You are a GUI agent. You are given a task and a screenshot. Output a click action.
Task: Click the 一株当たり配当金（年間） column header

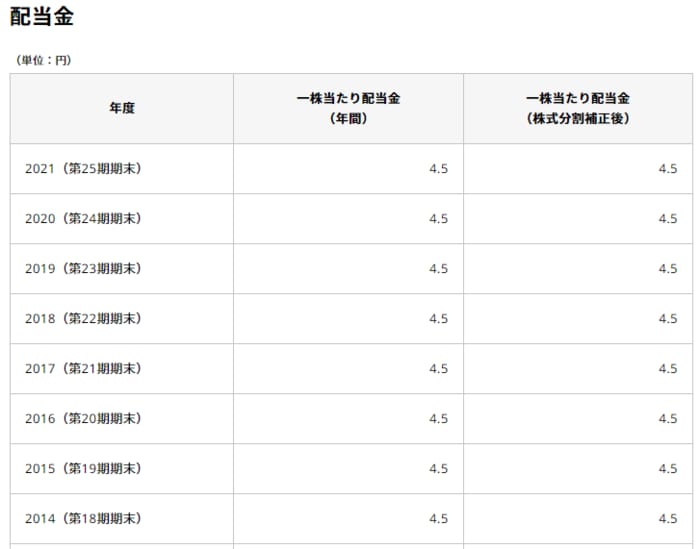coord(348,108)
